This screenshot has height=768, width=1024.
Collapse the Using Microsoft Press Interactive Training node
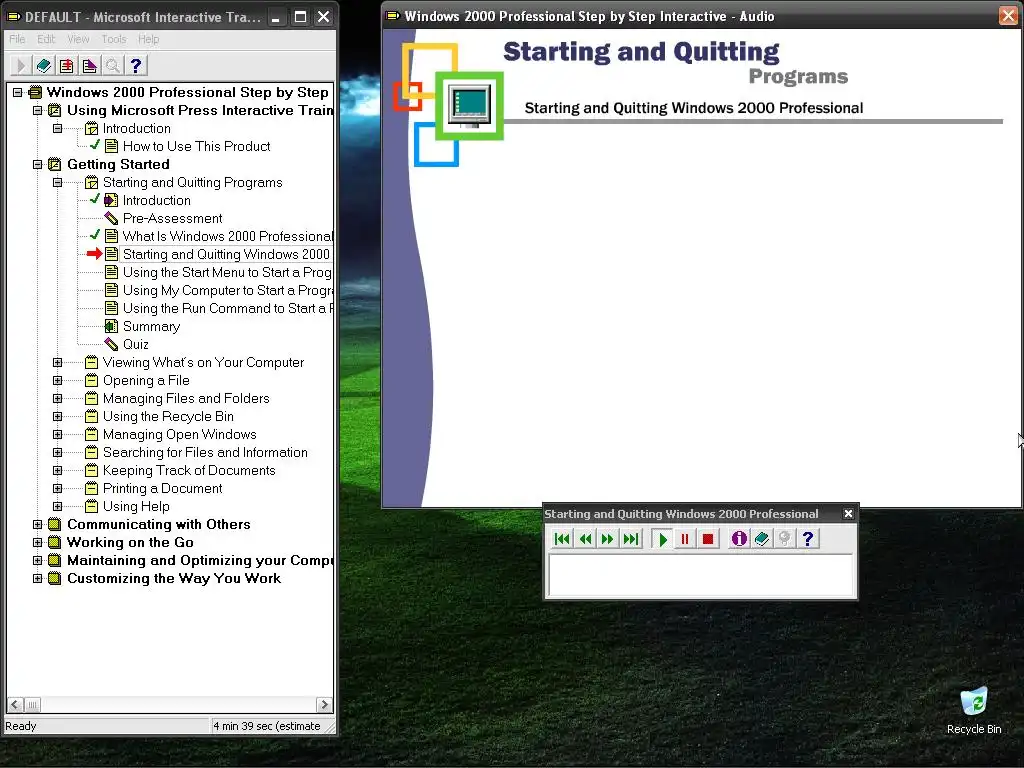coord(37,110)
